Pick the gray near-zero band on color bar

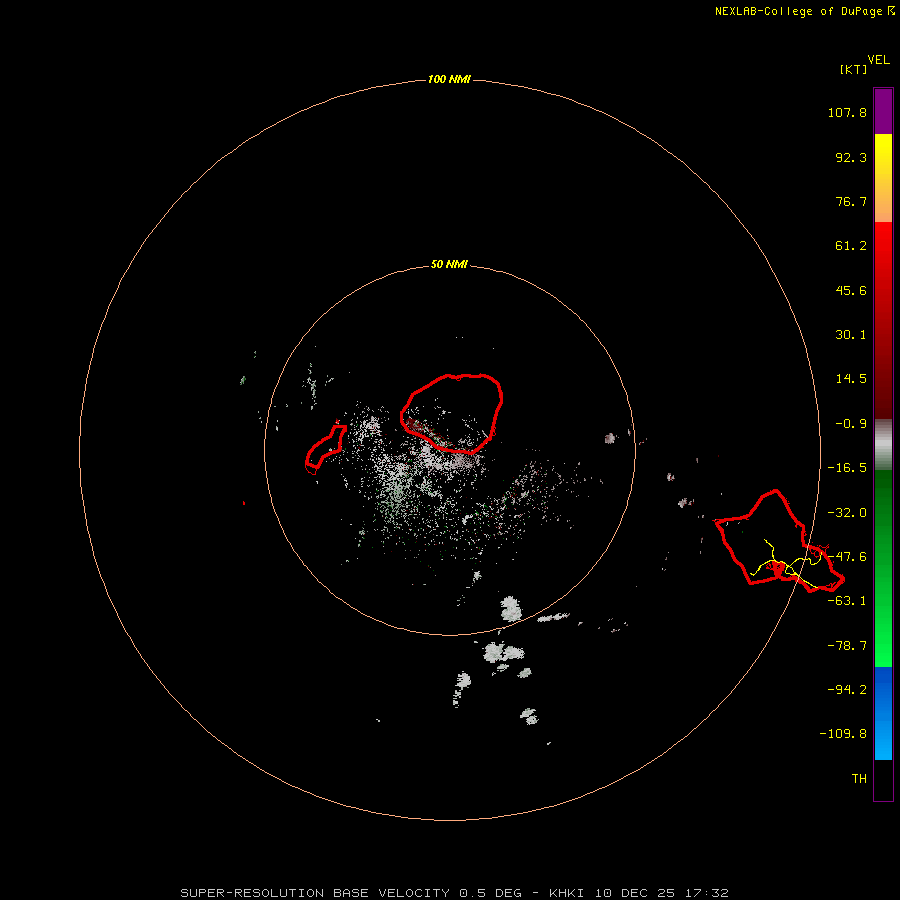[x=883, y=445]
